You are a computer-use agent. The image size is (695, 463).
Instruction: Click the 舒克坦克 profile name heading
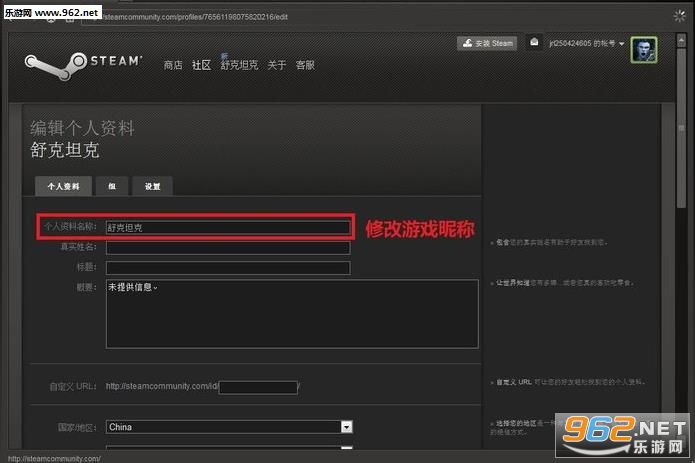pyautogui.click(x=65, y=150)
